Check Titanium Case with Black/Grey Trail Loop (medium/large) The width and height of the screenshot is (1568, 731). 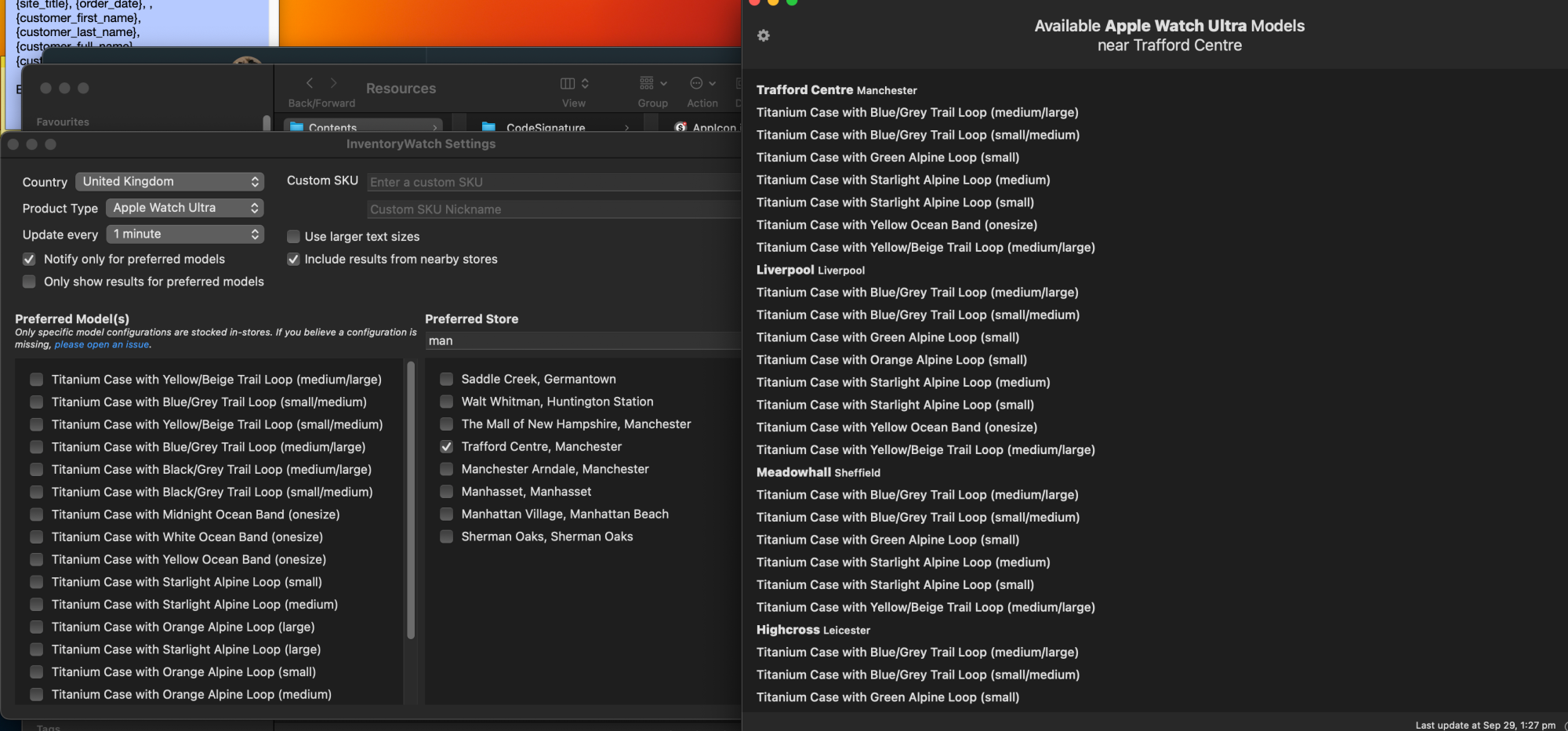[x=36, y=470]
